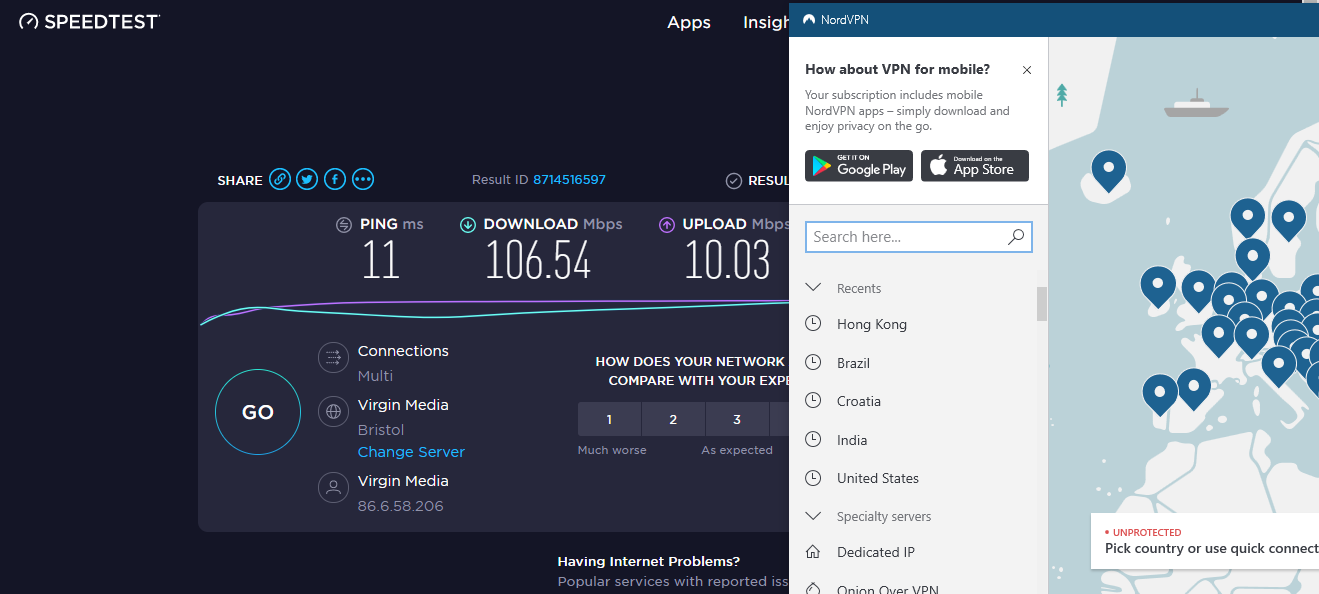
Task: Select the Iceland map pin
Action: point(1108,171)
